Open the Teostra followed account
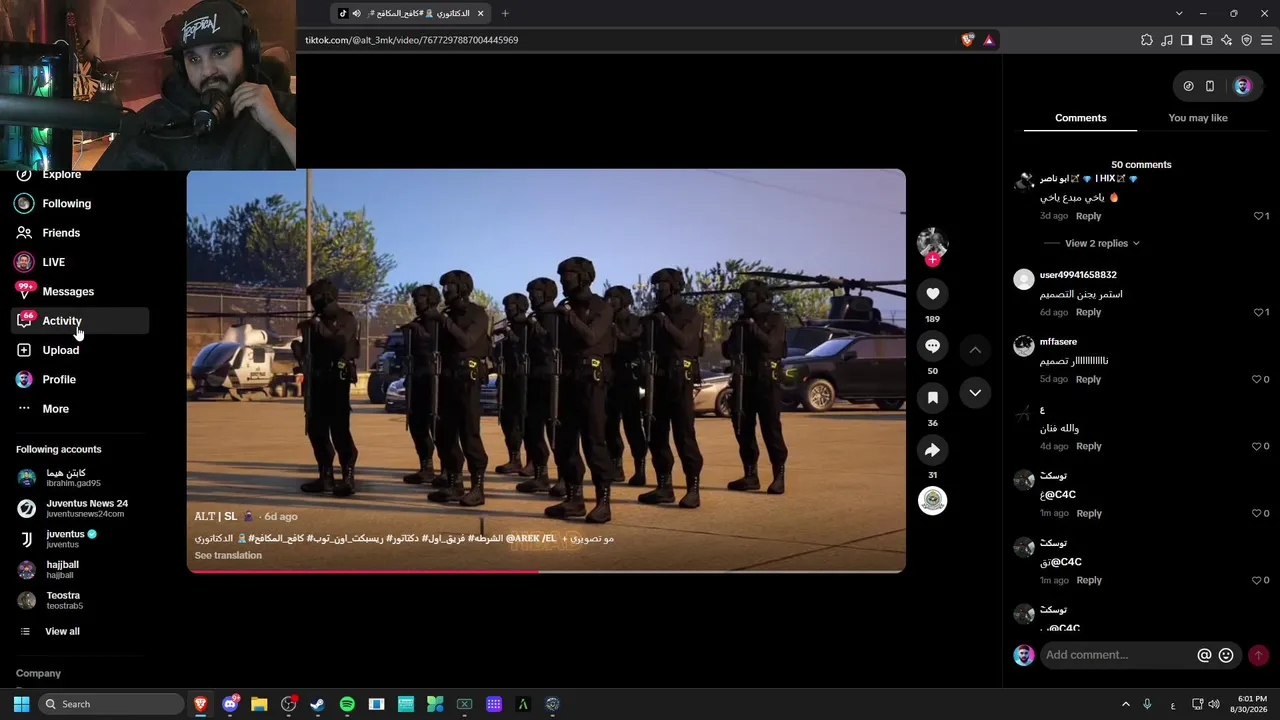This screenshot has height=720, width=1280. click(50, 600)
